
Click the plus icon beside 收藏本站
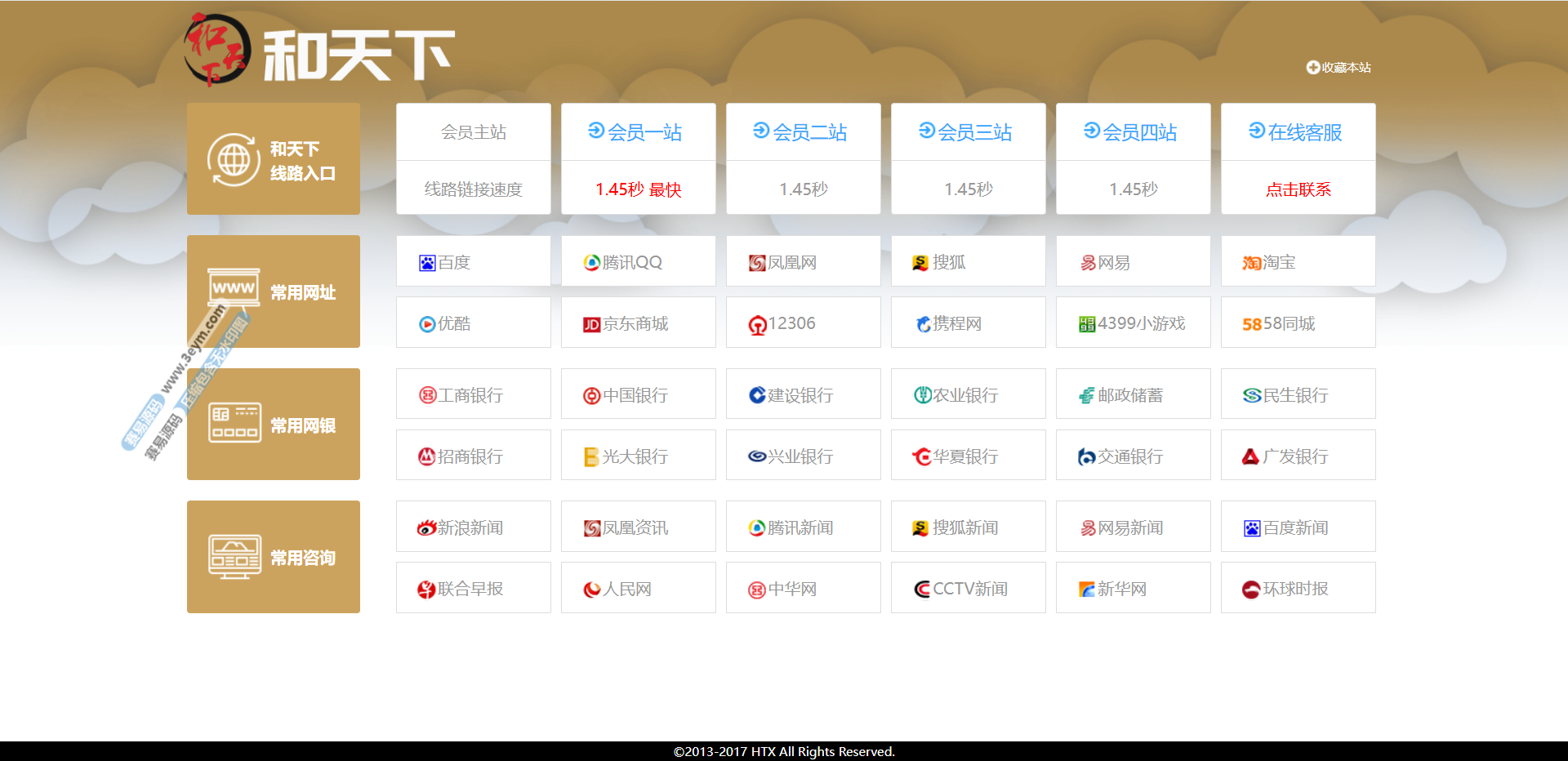coord(1312,68)
